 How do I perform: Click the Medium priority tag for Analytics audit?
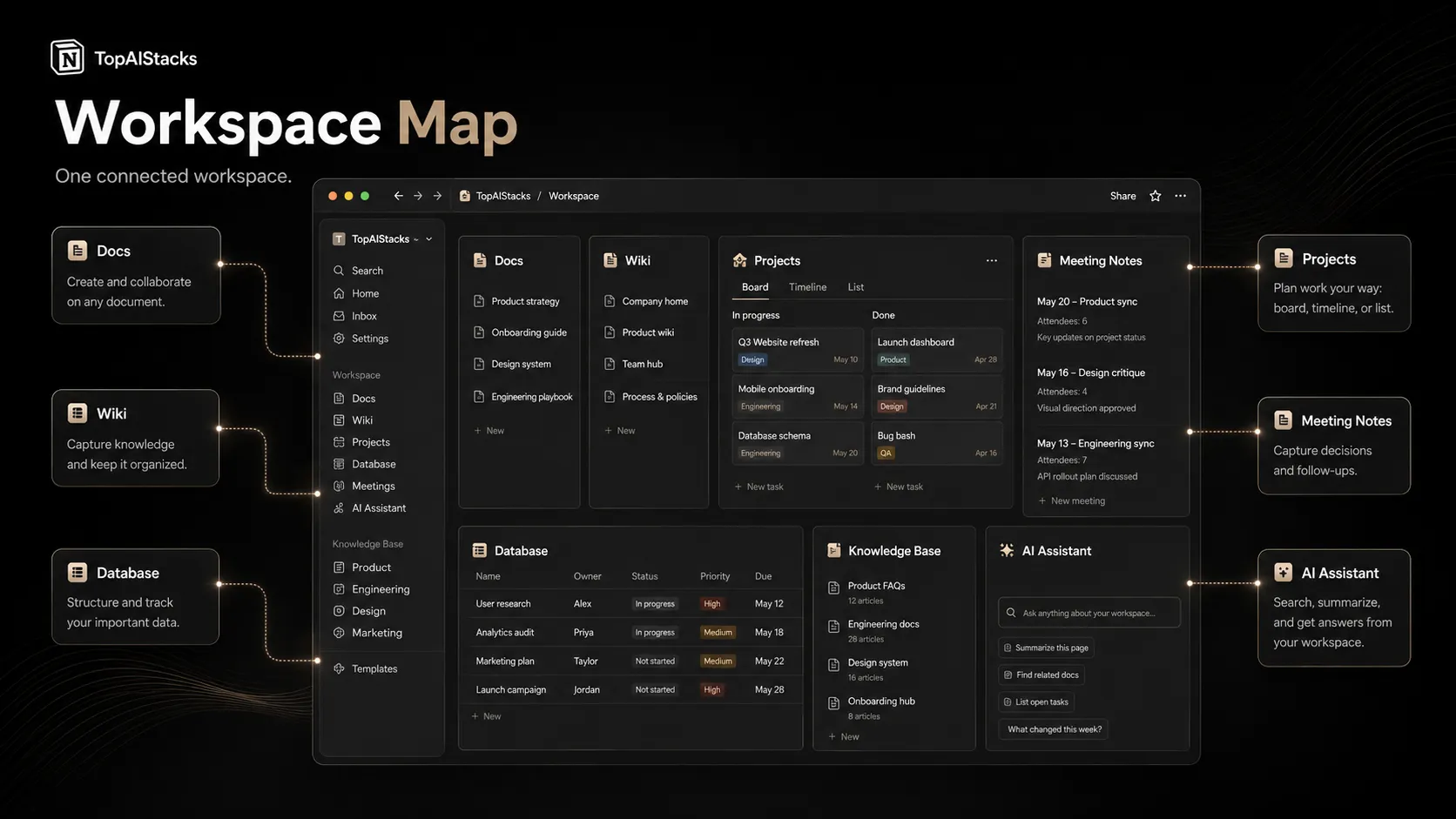tap(718, 633)
